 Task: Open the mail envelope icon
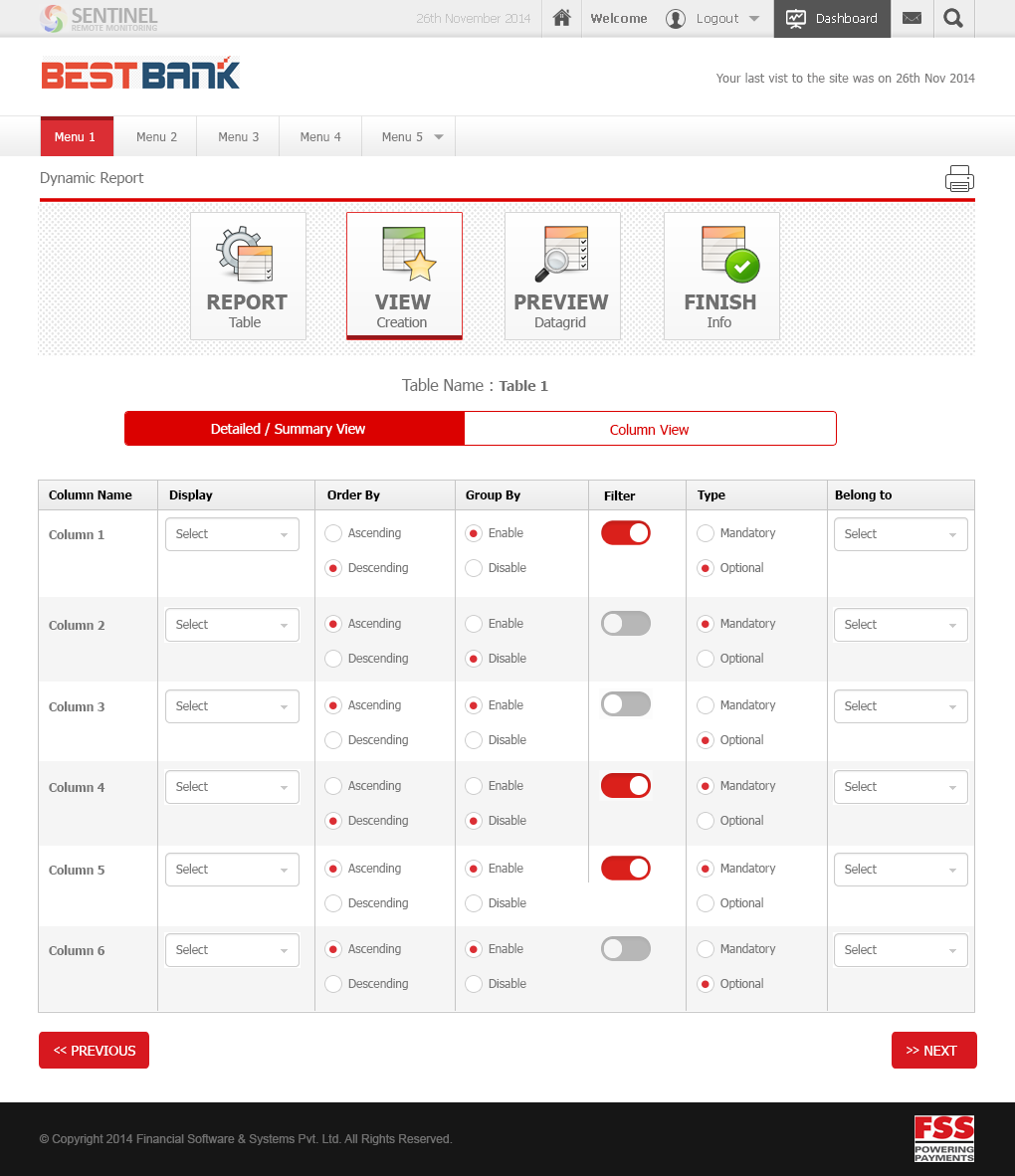[x=912, y=18]
